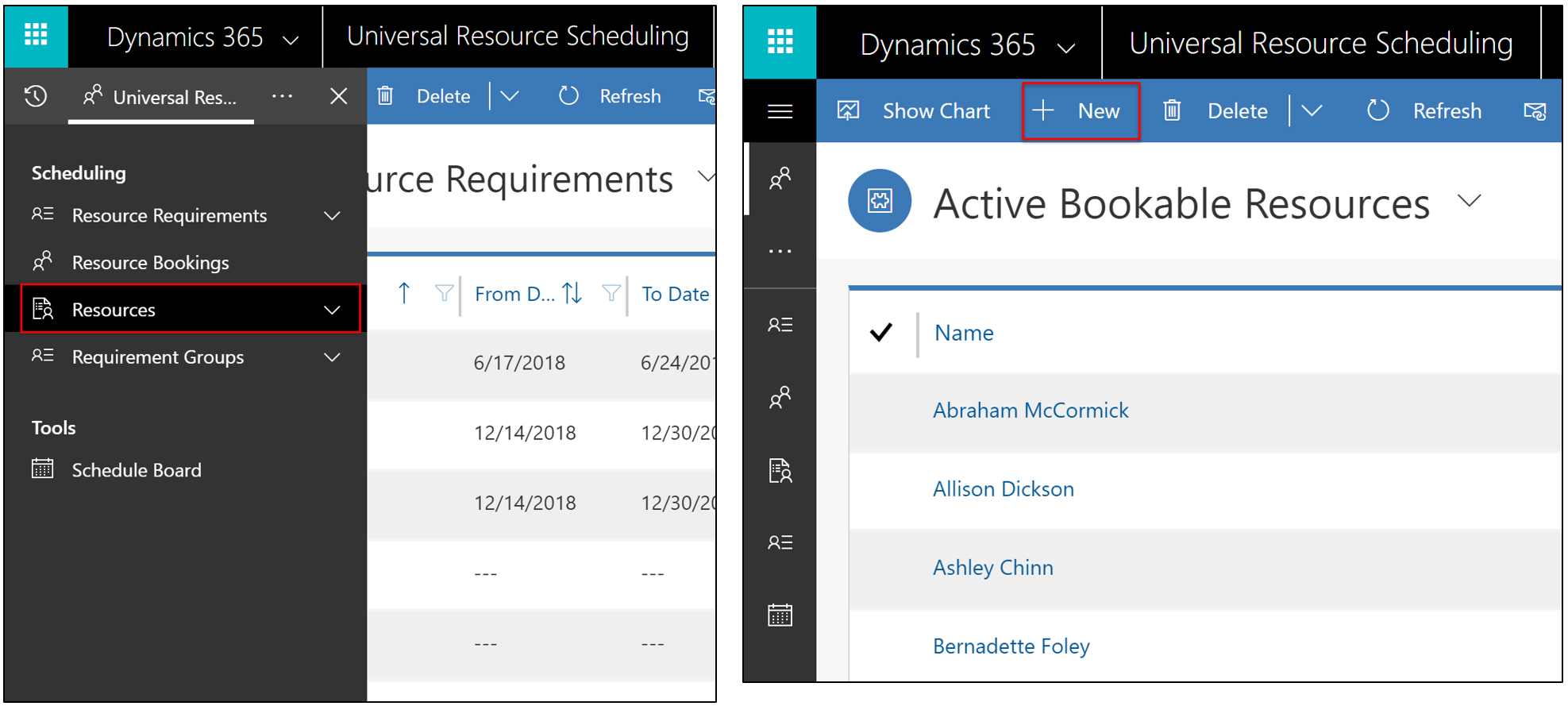The width and height of the screenshot is (1568, 706).
Task: Click Universal Resource Scheduling title in right window
Action: (x=1321, y=44)
